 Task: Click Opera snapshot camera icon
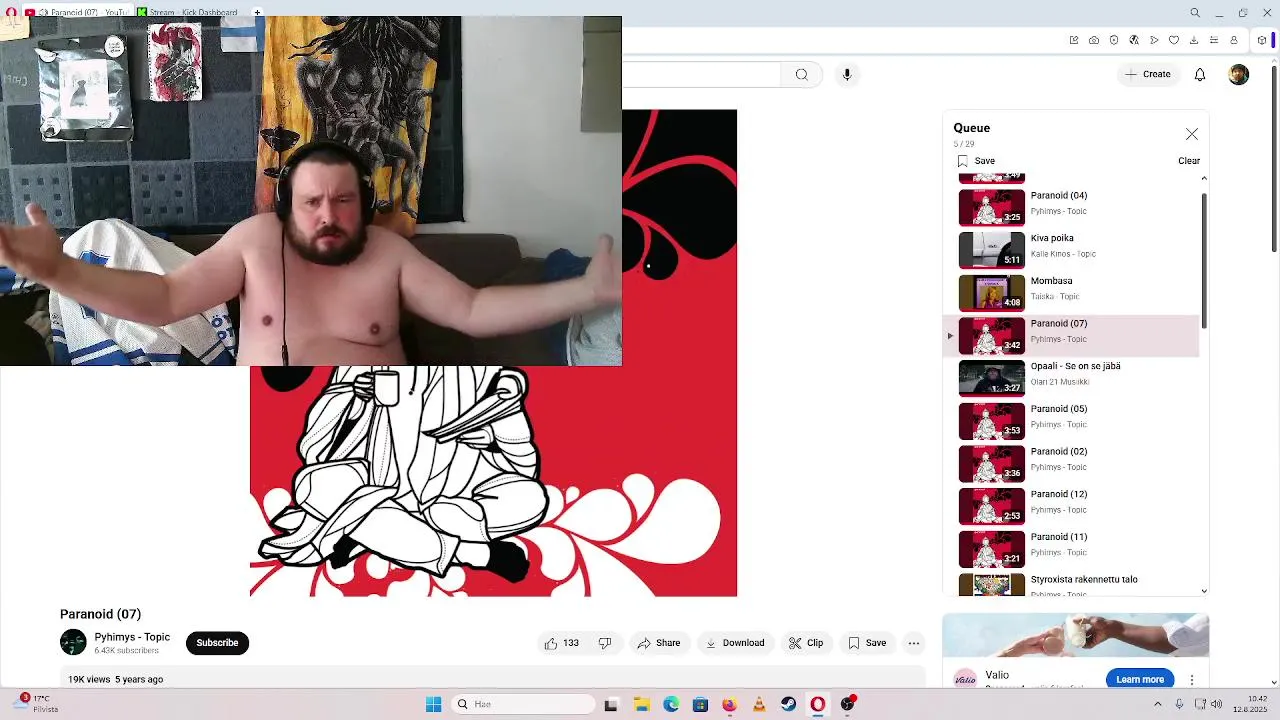point(1094,40)
